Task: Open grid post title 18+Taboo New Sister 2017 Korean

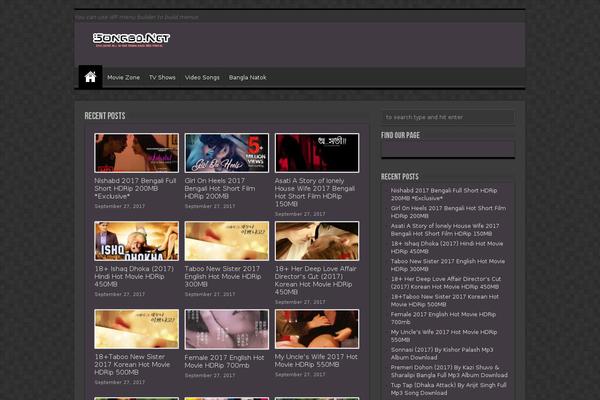Action: [x=132, y=364]
